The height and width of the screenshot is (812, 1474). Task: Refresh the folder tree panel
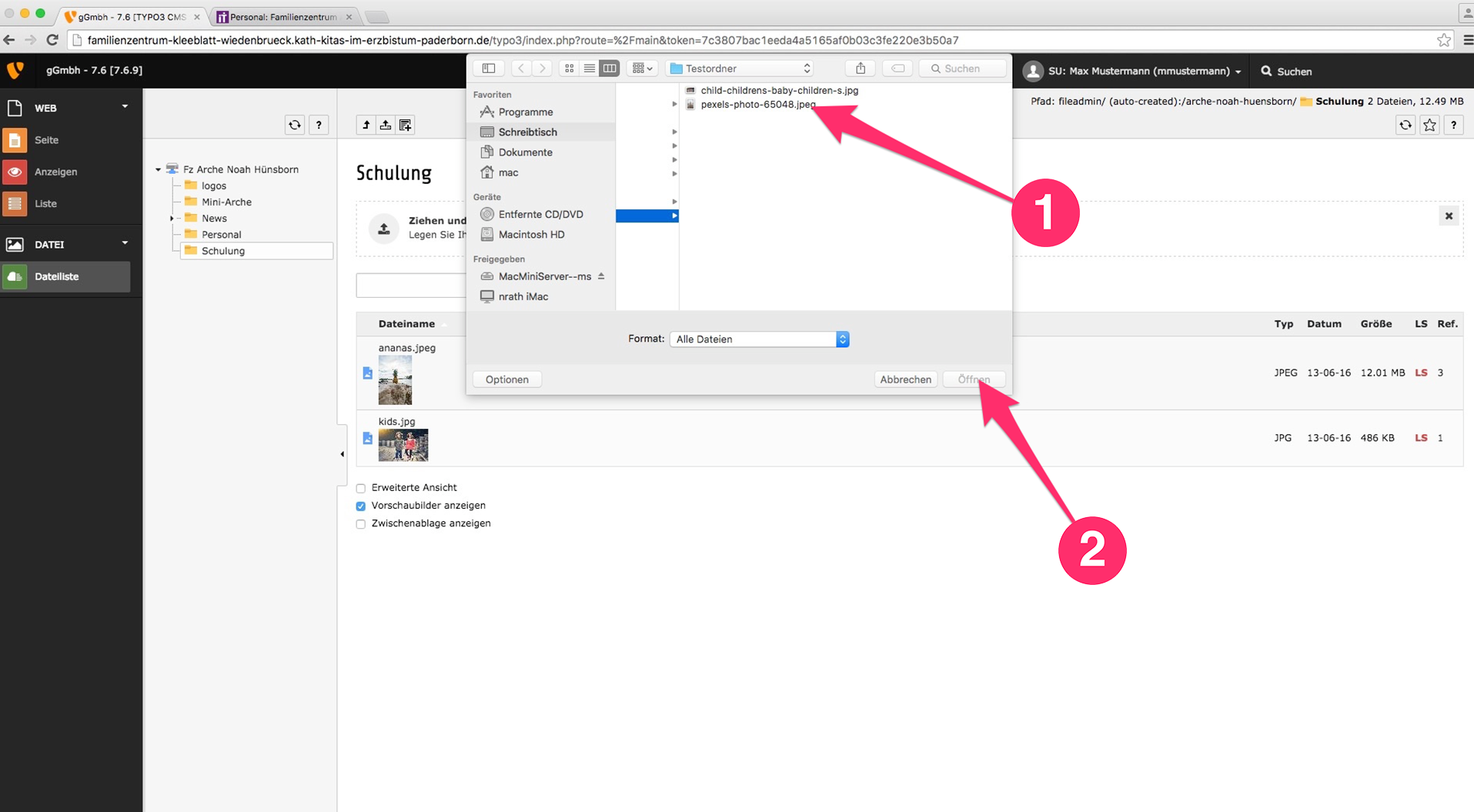(x=295, y=125)
